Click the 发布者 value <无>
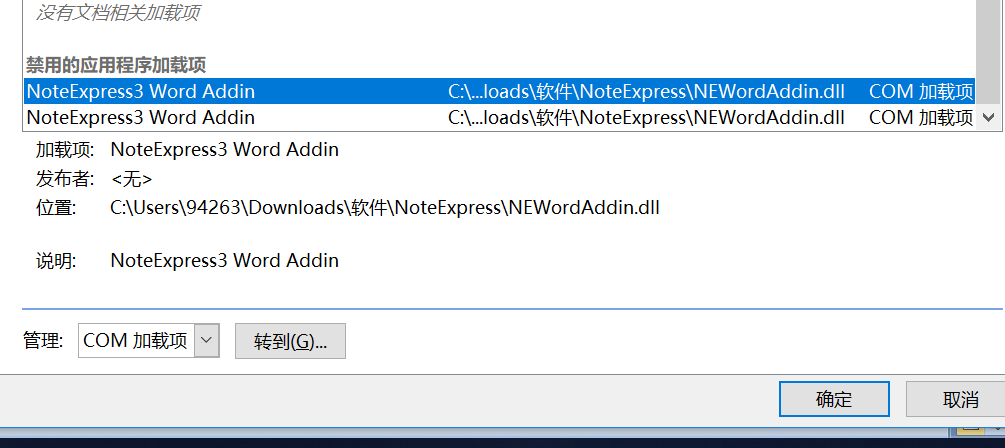Viewport: 1005px width, 448px height. click(131, 179)
